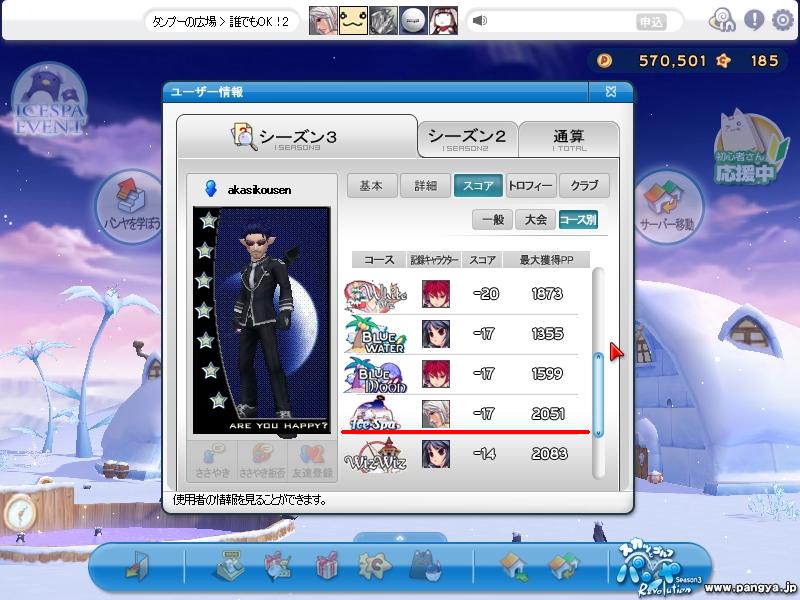Click the white golf ball avatar in top bar
The height and width of the screenshot is (600, 800).
click(413, 21)
